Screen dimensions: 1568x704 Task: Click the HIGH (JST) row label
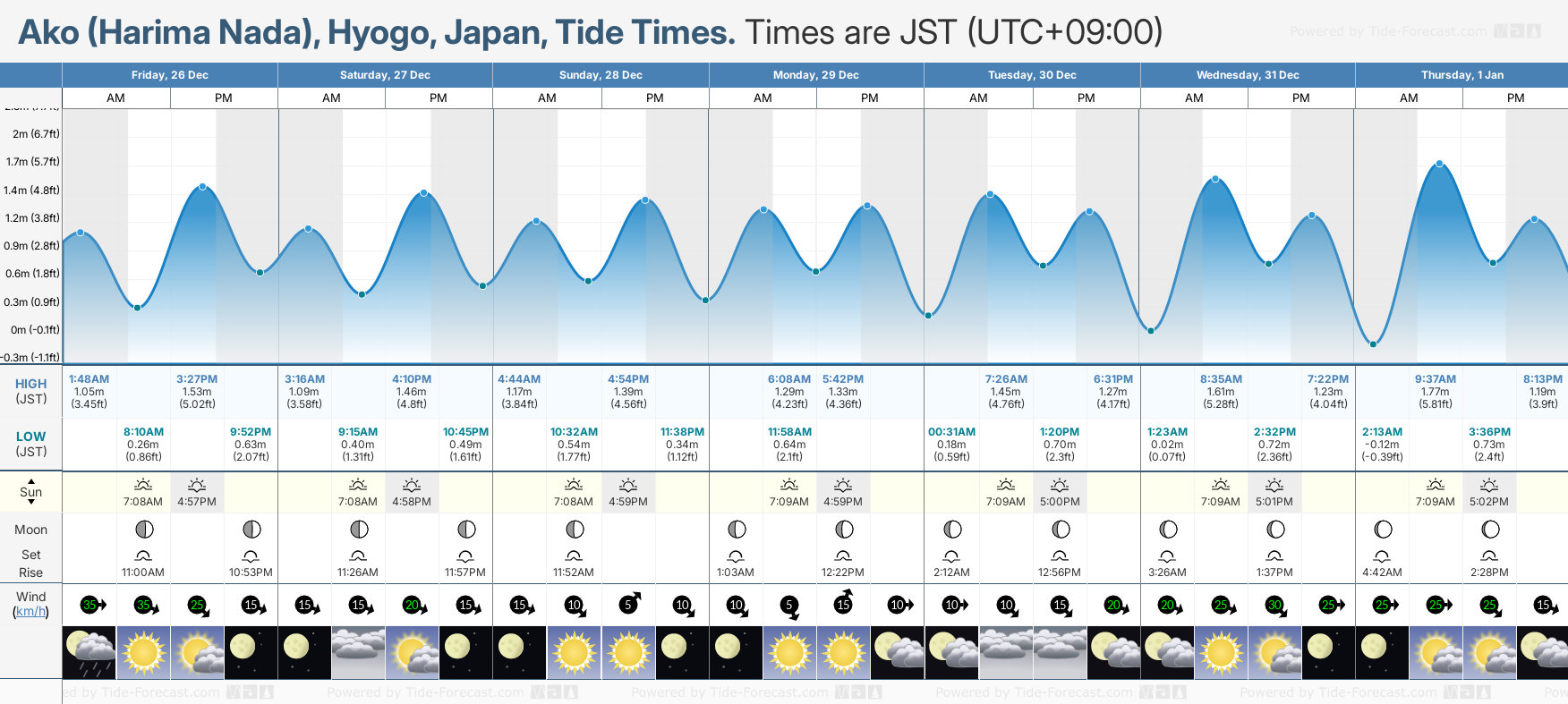[31, 391]
